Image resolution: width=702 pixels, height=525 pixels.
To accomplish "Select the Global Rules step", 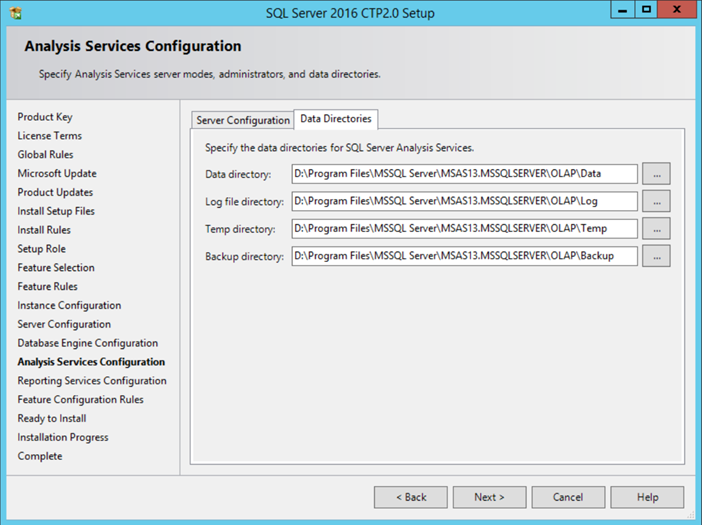I will pos(45,154).
